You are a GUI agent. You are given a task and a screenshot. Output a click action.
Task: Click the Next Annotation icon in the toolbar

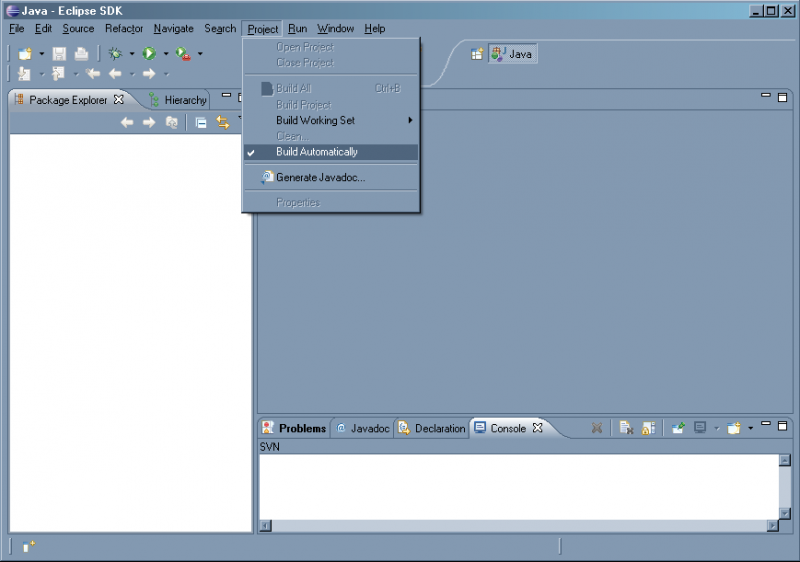pos(24,74)
